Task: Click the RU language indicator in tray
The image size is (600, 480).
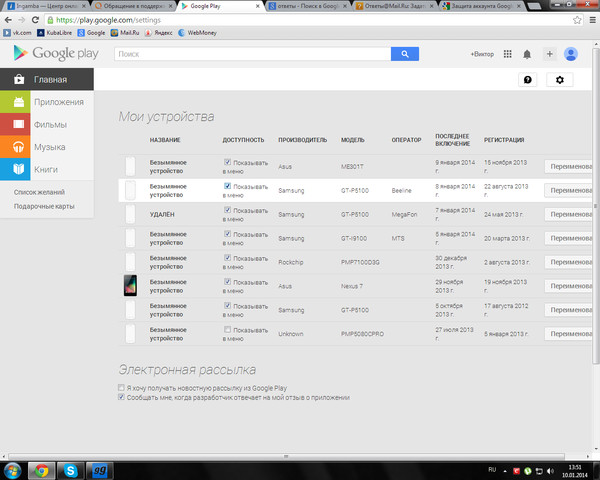Action: tap(492, 470)
